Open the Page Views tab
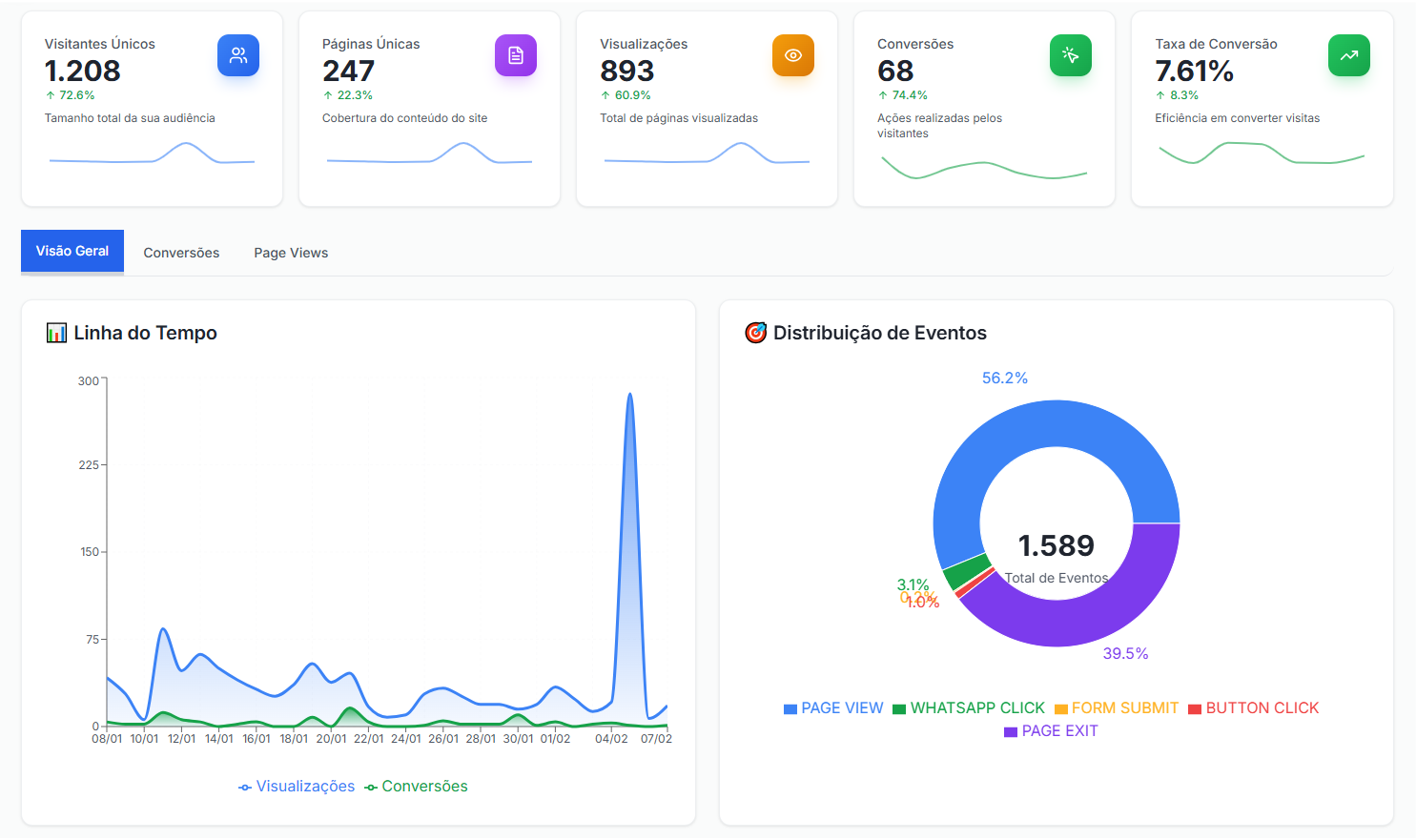1416x840 pixels. [x=290, y=252]
